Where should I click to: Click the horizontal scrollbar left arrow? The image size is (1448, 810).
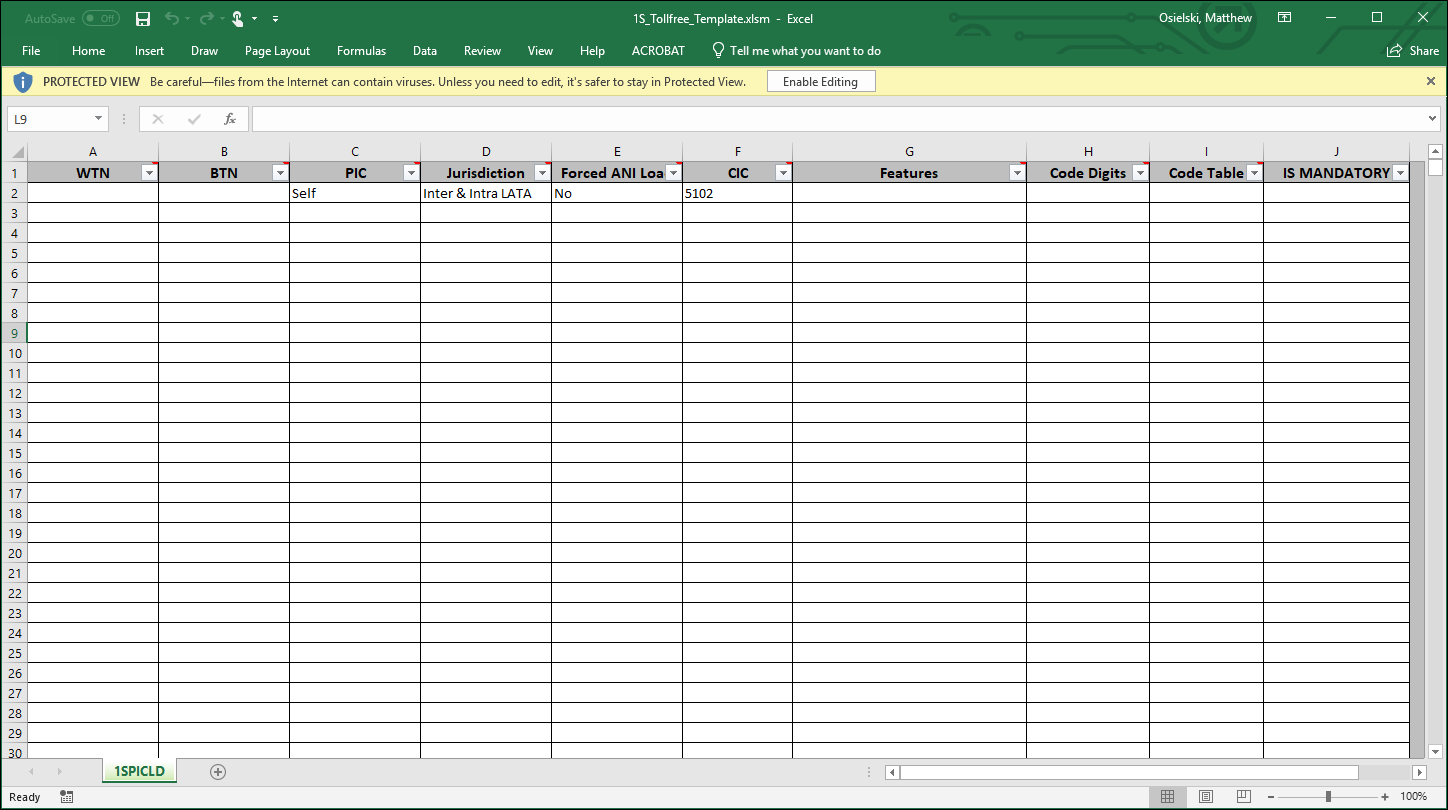click(893, 772)
